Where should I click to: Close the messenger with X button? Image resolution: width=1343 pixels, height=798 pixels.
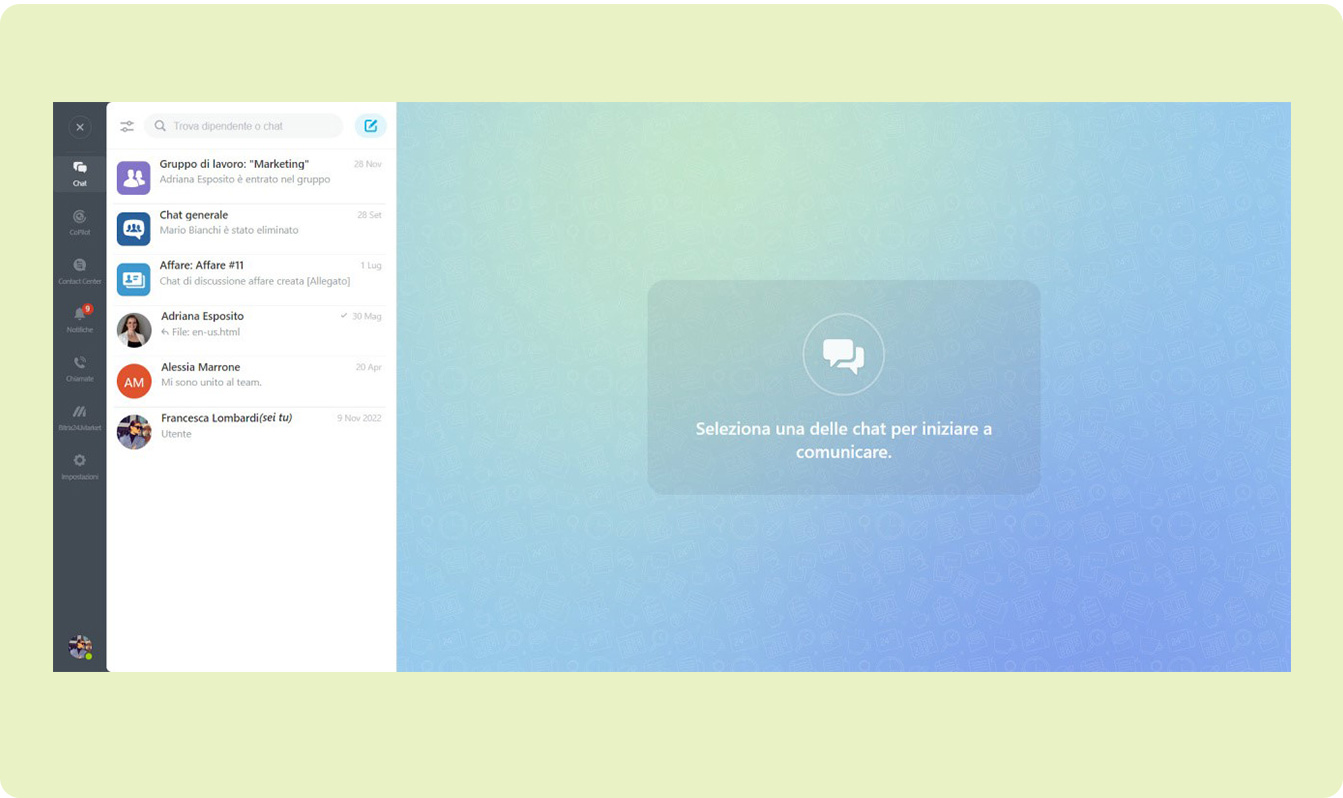coord(80,127)
